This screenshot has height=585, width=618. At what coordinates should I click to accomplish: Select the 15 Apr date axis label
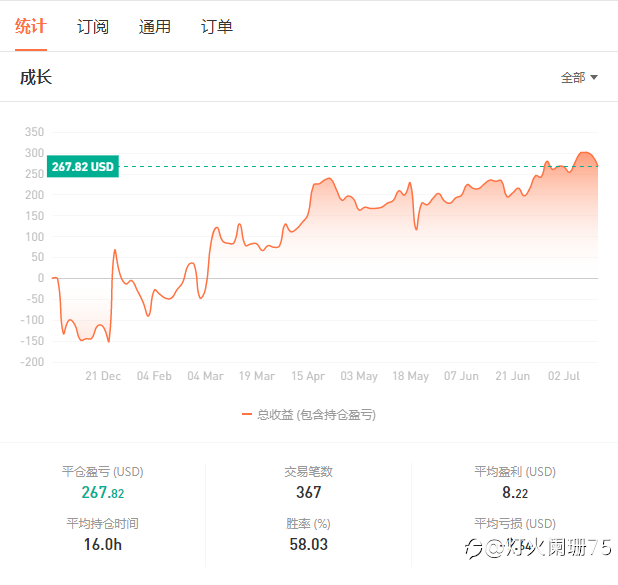(308, 376)
